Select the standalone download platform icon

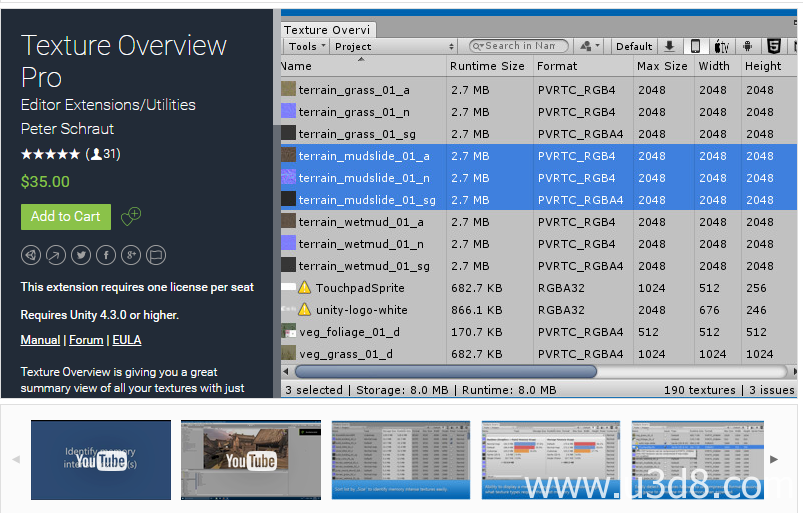[669, 46]
